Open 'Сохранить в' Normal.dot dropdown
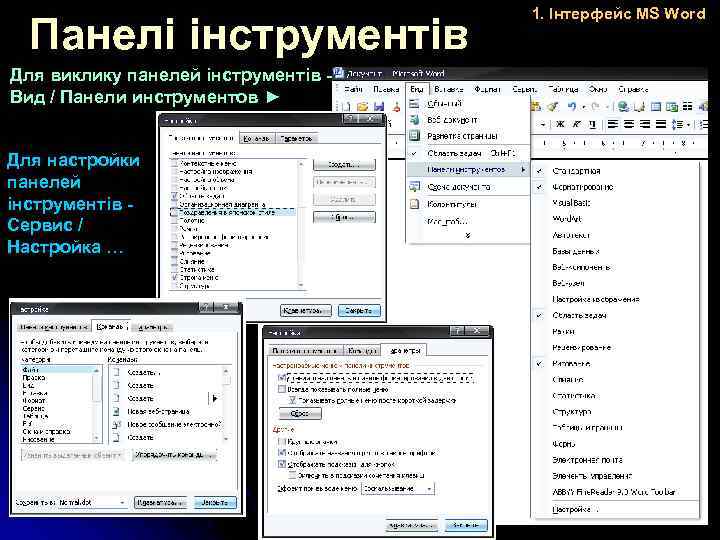This screenshot has width=720, height=540. click(x=92, y=502)
